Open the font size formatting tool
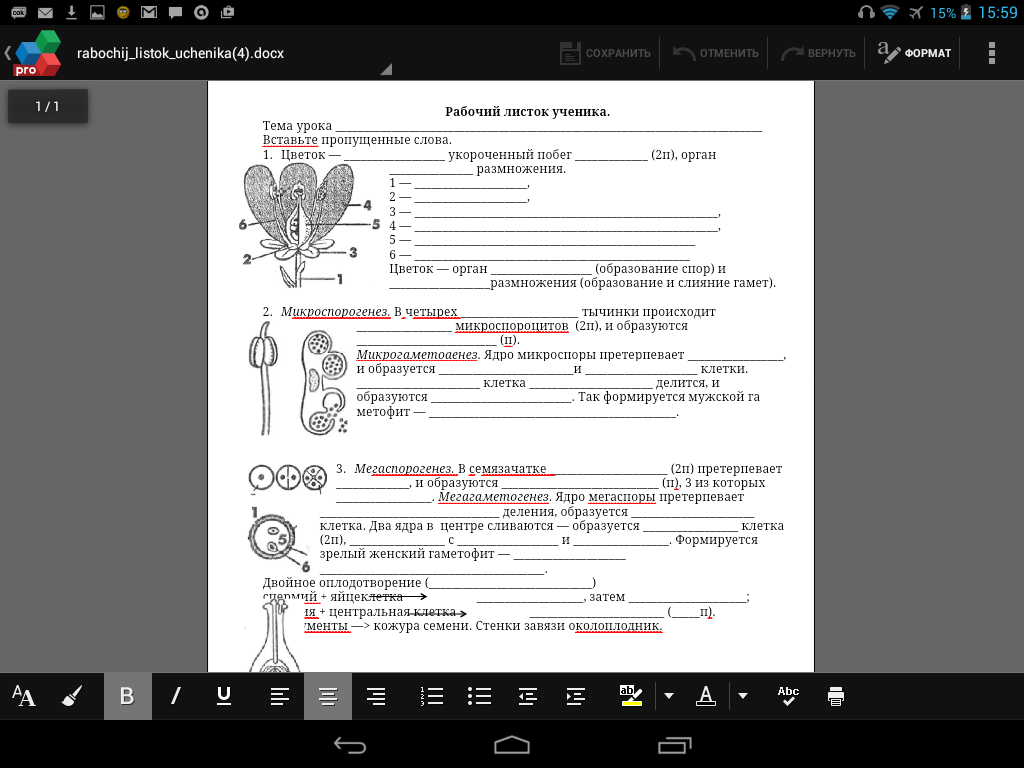 [x=24, y=696]
